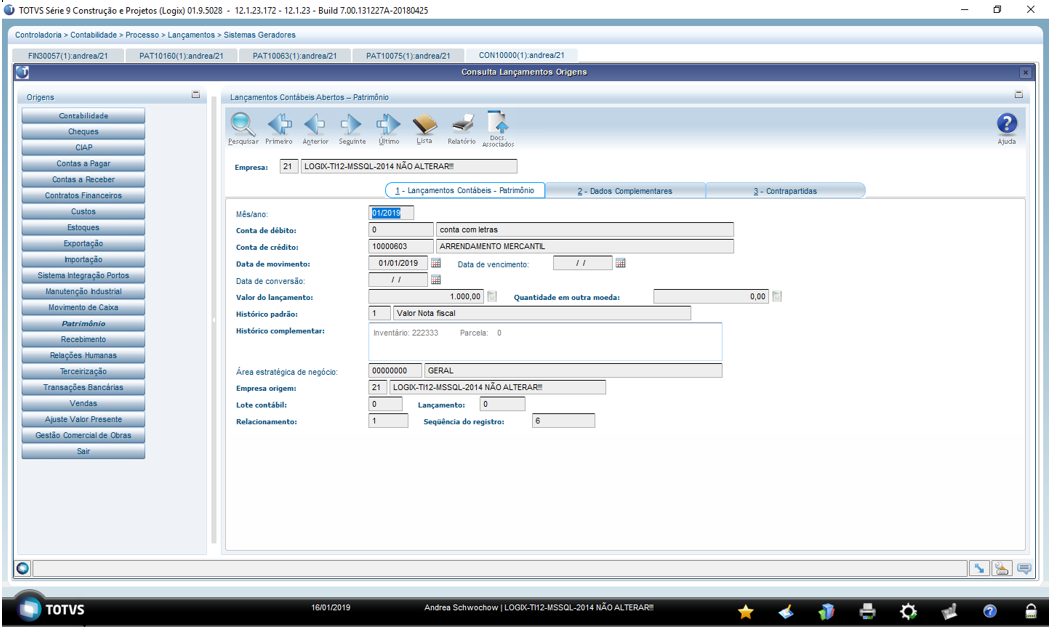Screen dimensions: 1054x630
Task: Open calendar for Data de vencimento
Action: [x=620, y=263]
